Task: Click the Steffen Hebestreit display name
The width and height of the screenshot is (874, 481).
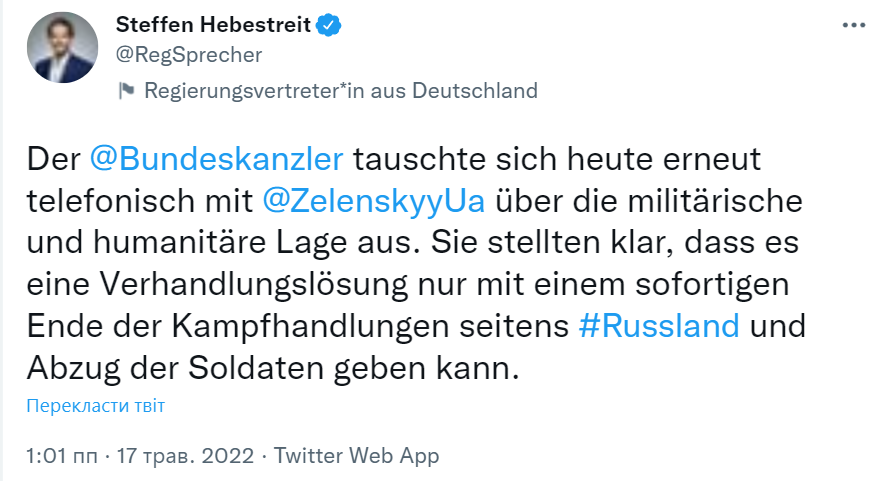Action: (213, 24)
